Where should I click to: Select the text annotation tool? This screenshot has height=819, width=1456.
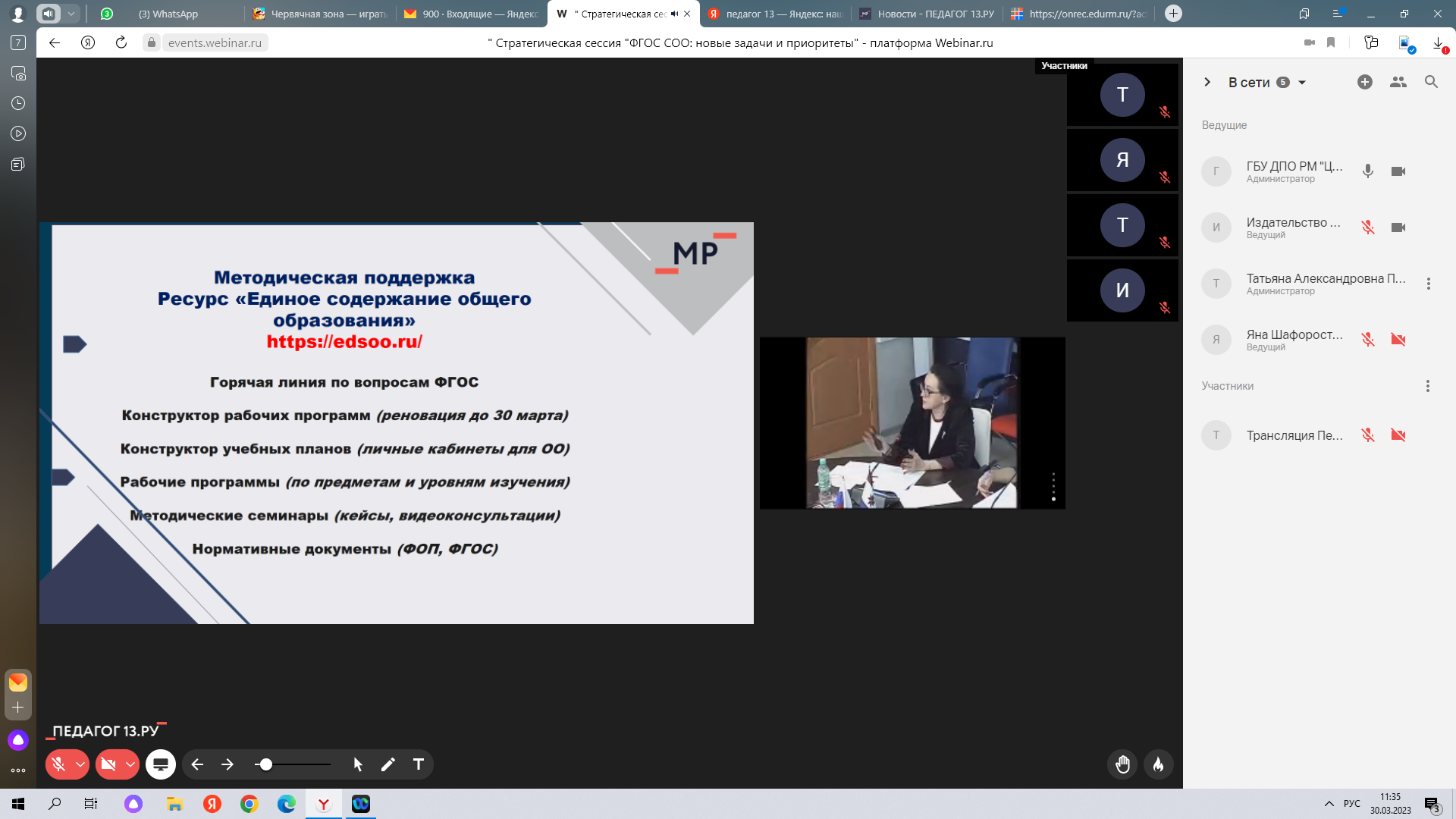(x=418, y=764)
